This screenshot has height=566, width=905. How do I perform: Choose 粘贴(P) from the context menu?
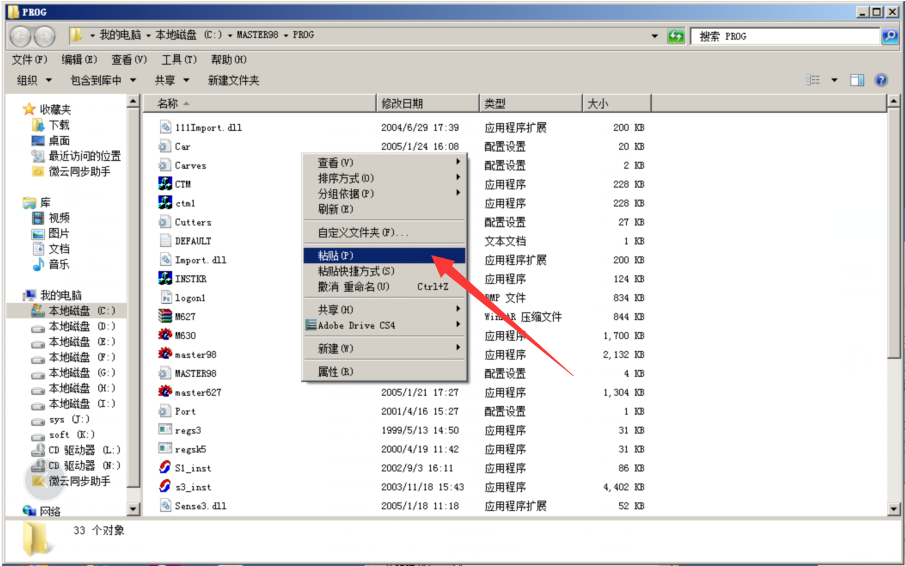[384, 256]
